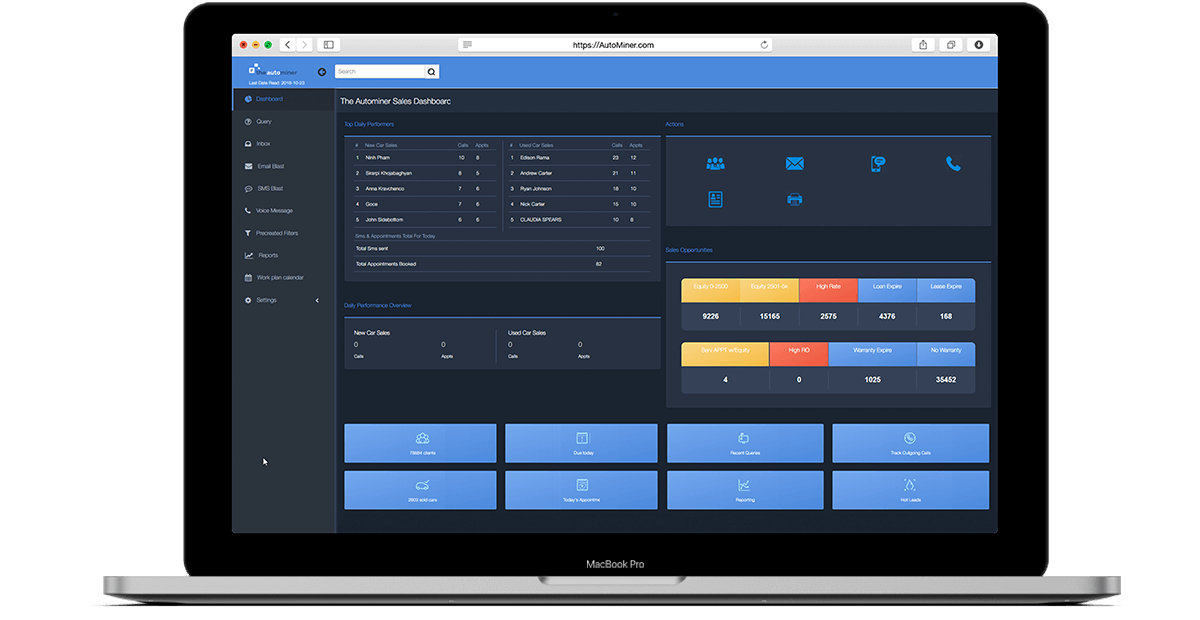The height and width of the screenshot is (620, 1200).
Task: Select the High RO opportunity header
Action: coord(799,354)
